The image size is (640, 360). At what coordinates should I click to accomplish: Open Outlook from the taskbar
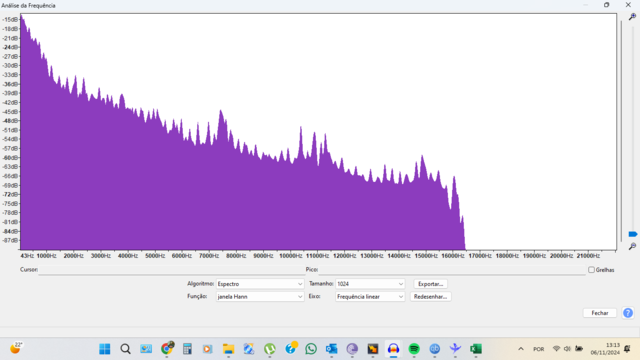click(331, 349)
